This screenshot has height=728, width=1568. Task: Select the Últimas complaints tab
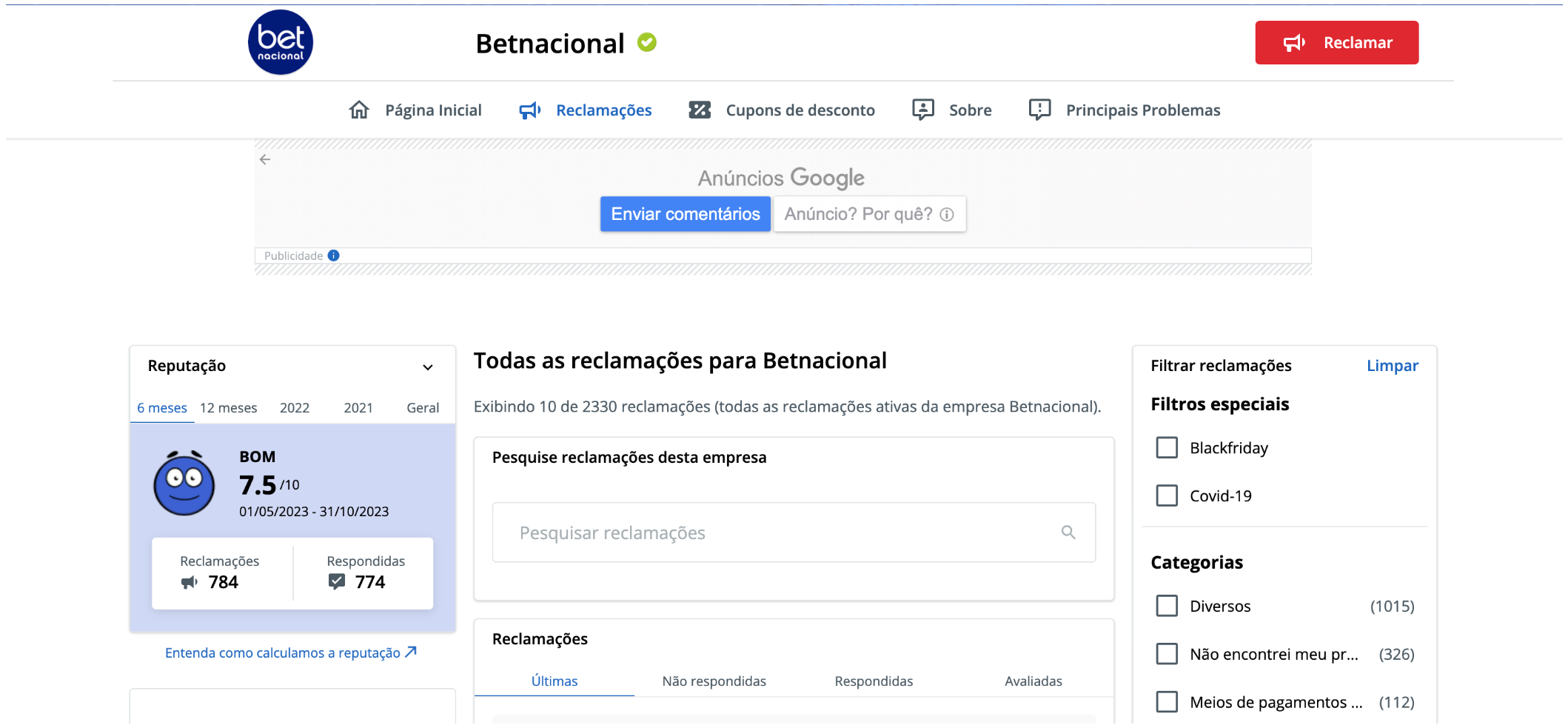[555, 681]
